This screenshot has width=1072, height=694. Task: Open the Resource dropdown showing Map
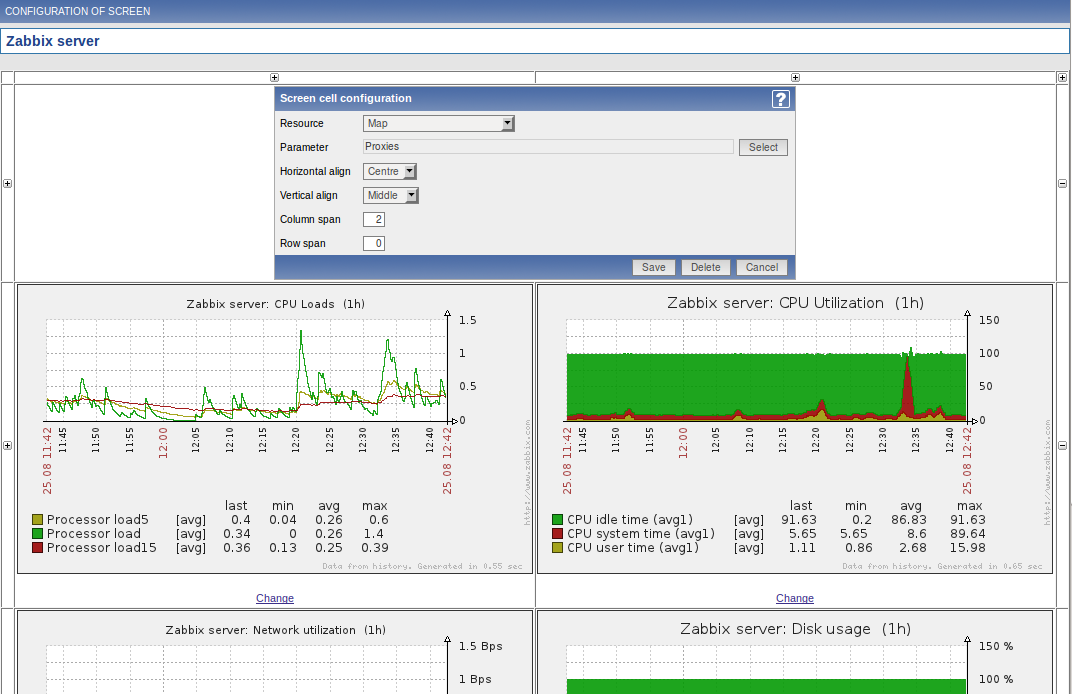438,123
